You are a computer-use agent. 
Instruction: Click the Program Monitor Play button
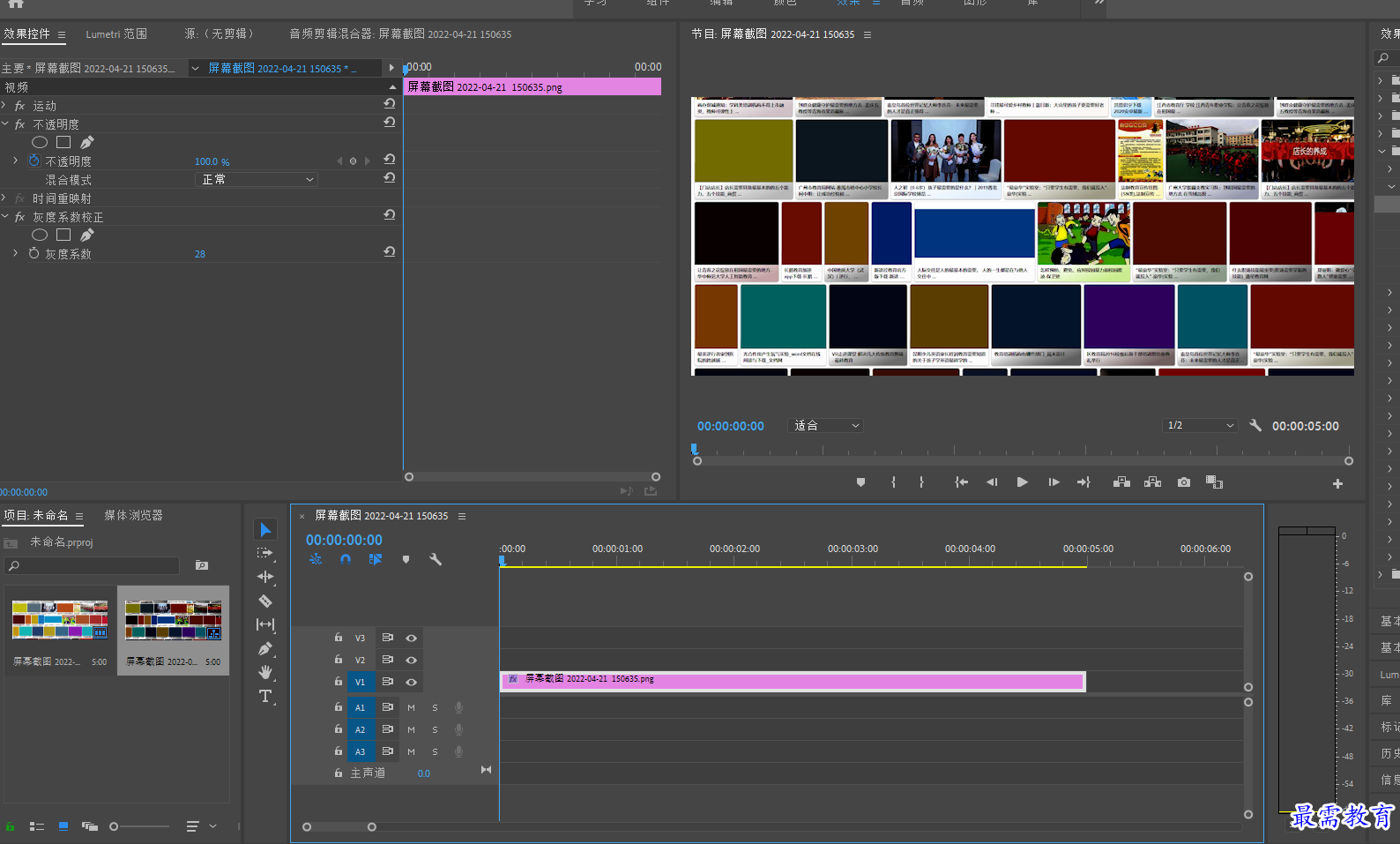click(x=1022, y=482)
